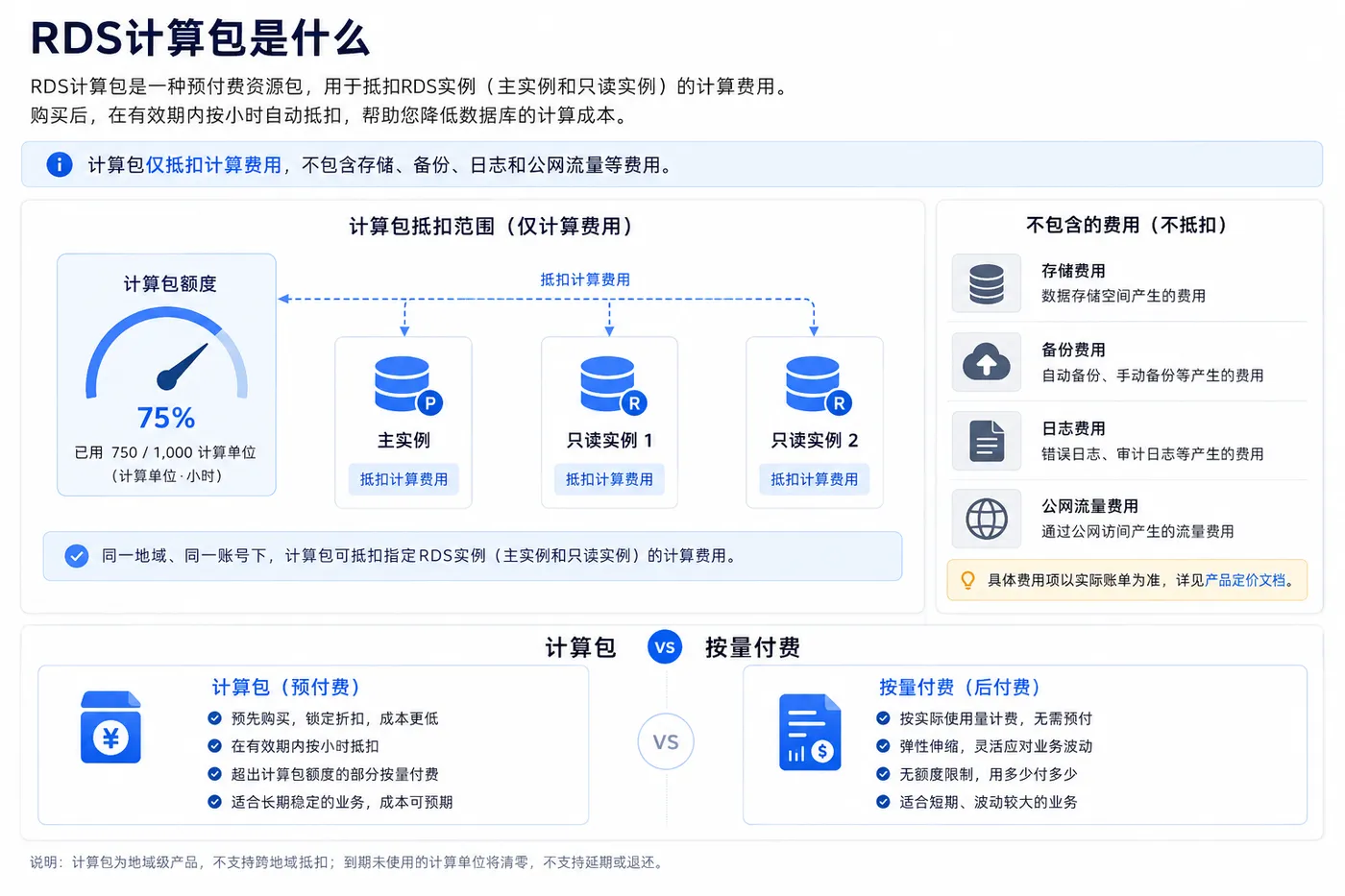Click the check mark beside 超出计算包额度的部分按量付费

tap(215, 774)
